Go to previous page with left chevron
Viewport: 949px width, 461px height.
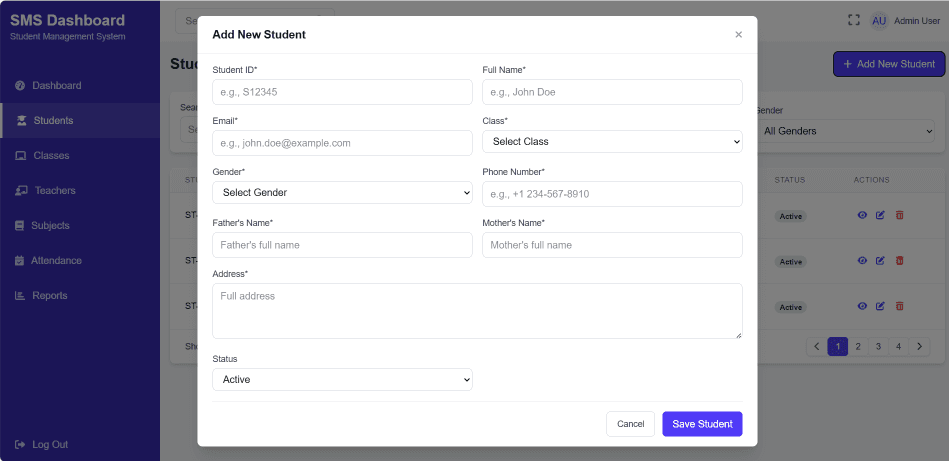coord(816,347)
